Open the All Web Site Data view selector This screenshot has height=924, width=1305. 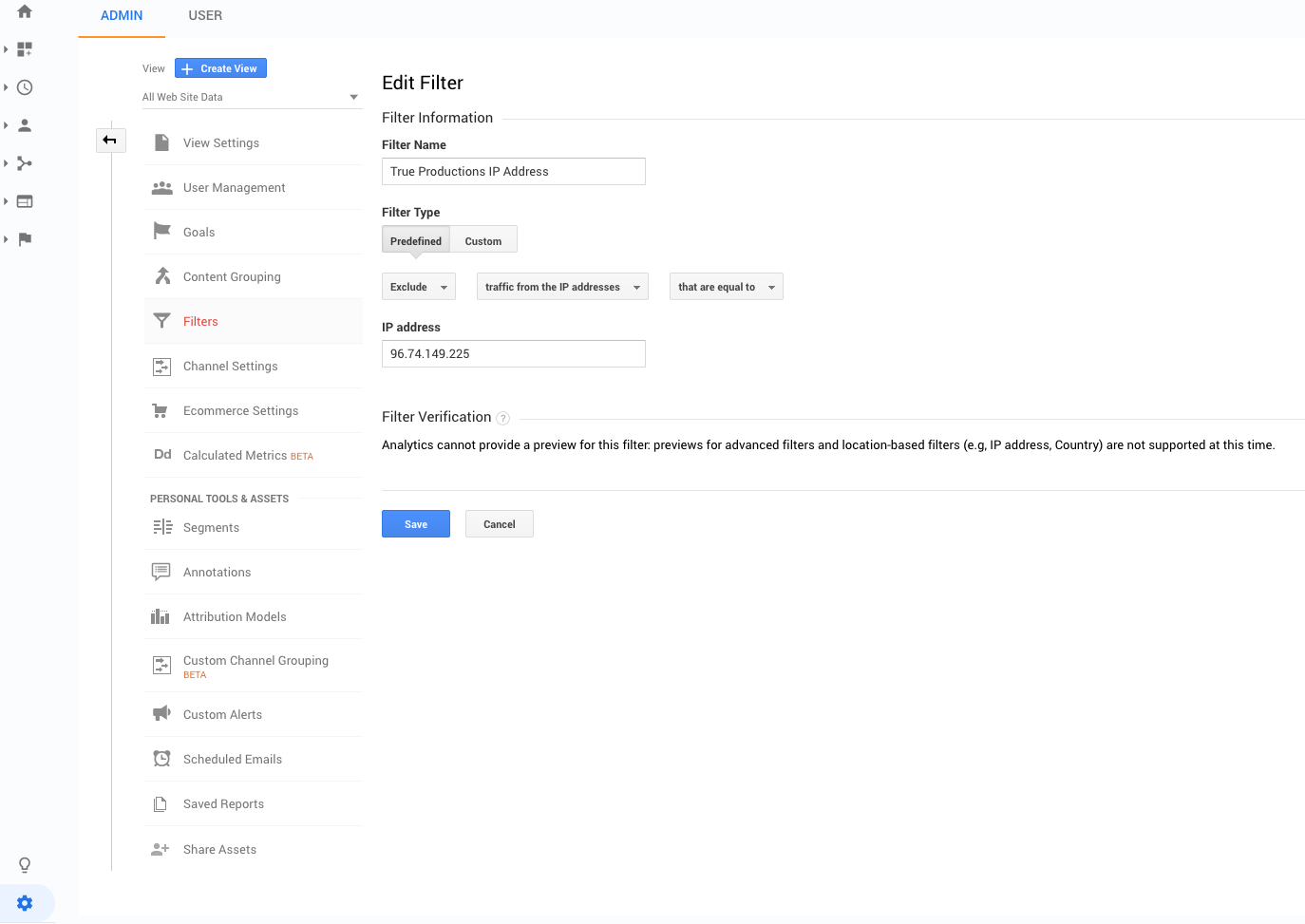pos(251,97)
